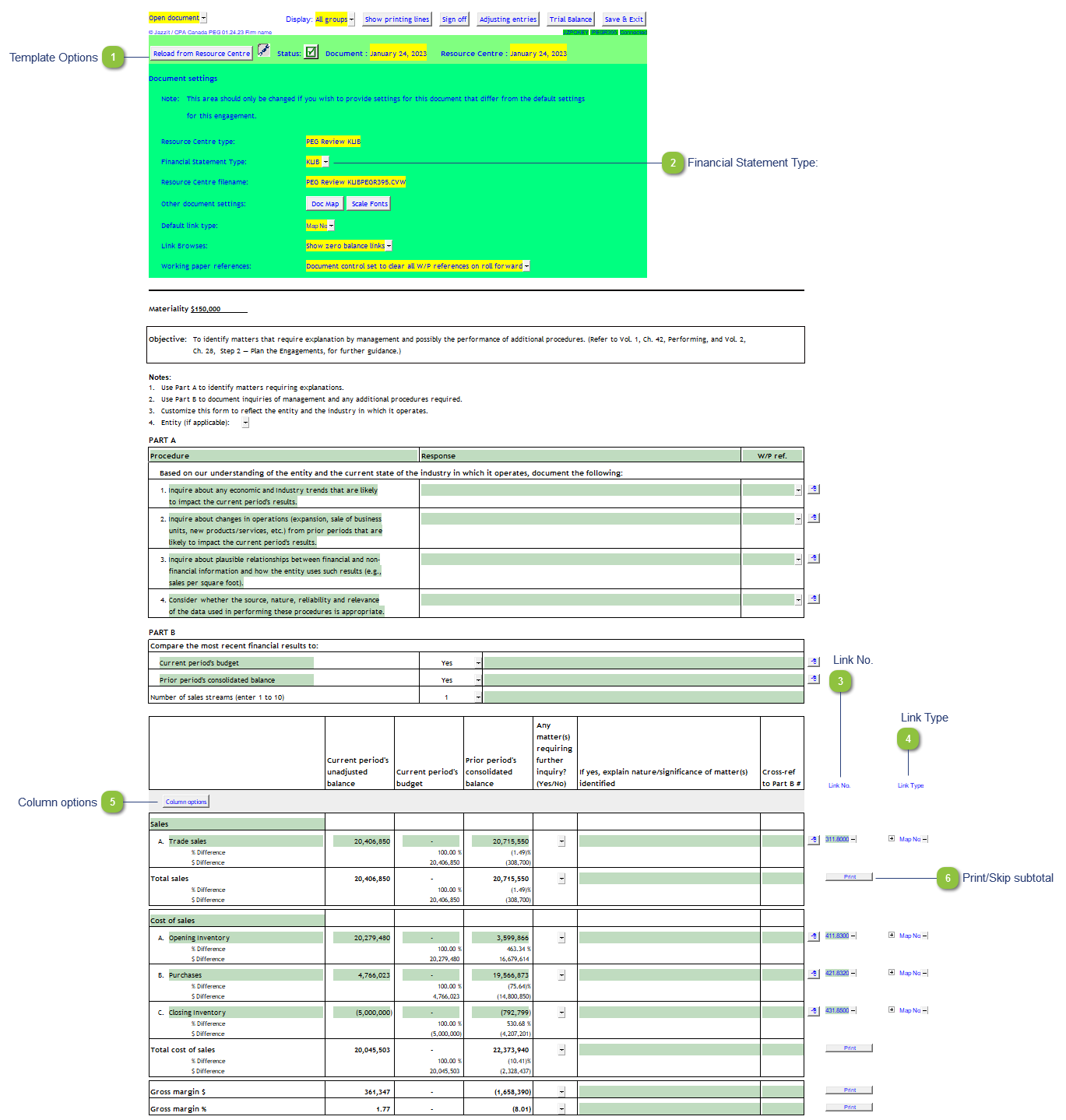
Task: Open the Doc Map settings
Action: point(325,204)
